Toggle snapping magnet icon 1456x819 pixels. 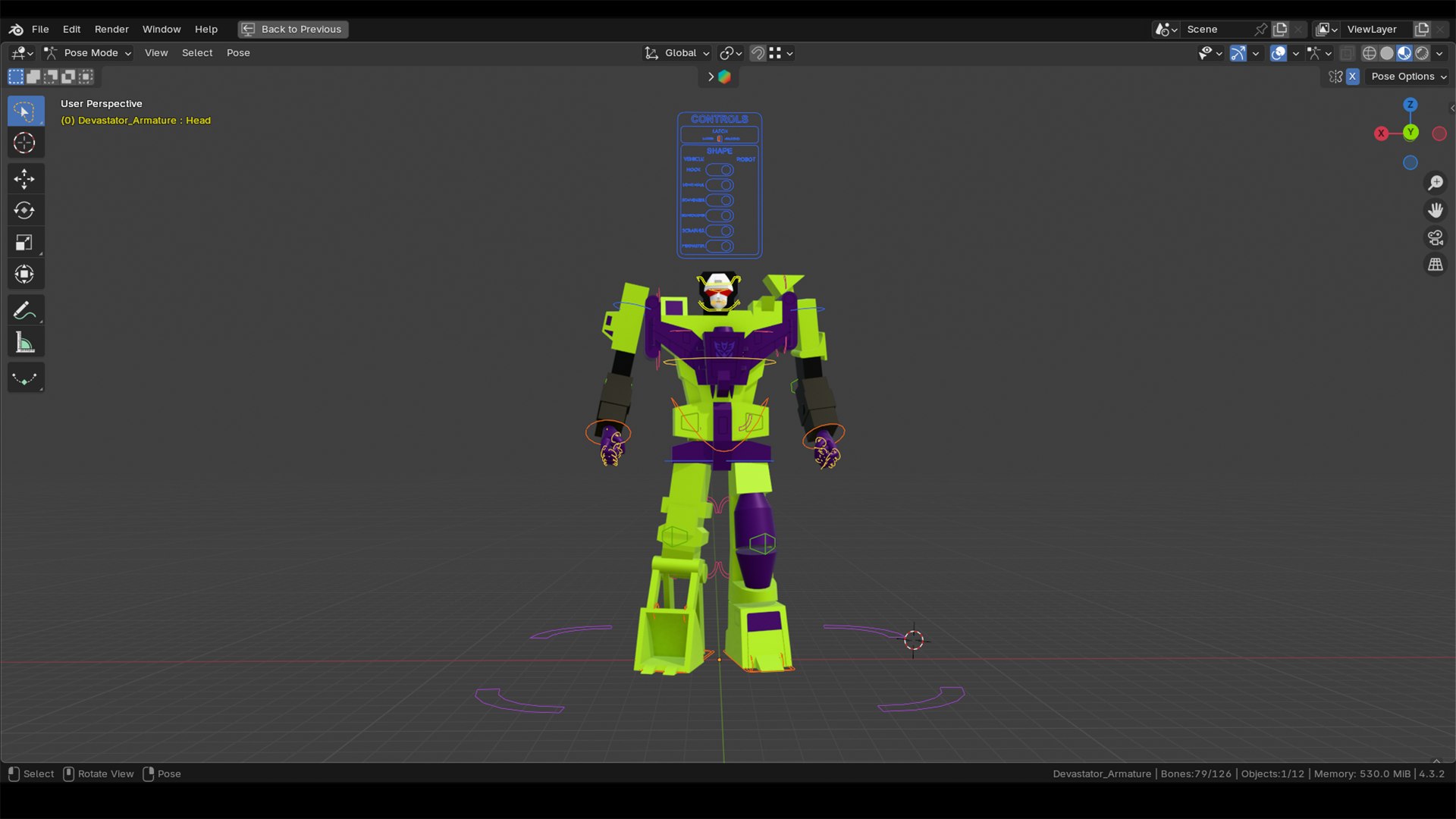[758, 53]
